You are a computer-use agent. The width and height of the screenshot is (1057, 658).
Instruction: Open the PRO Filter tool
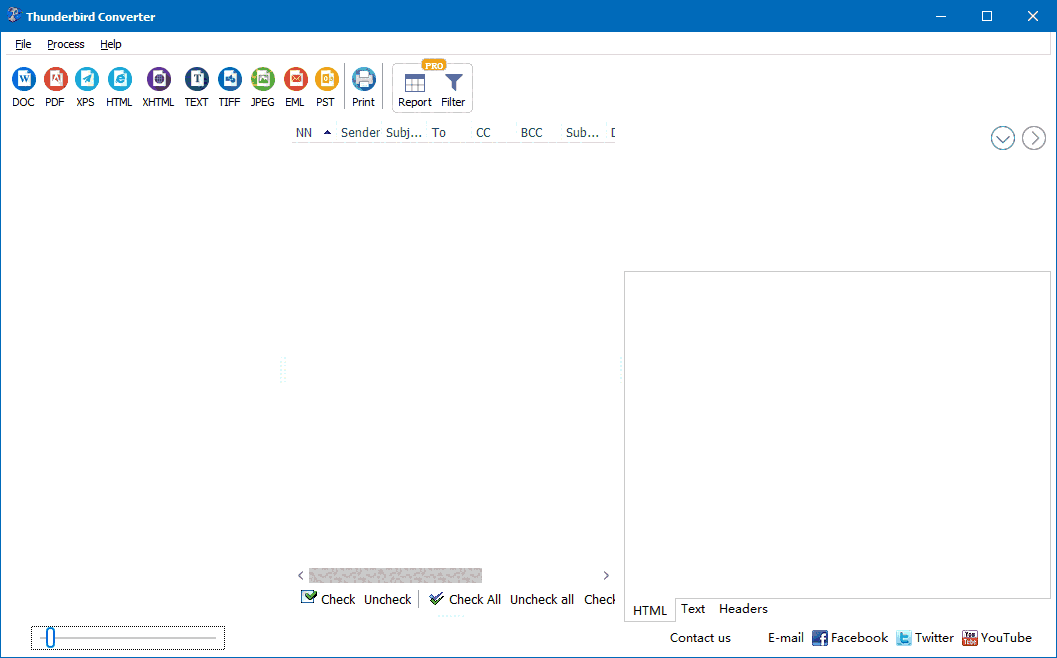tap(453, 87)
